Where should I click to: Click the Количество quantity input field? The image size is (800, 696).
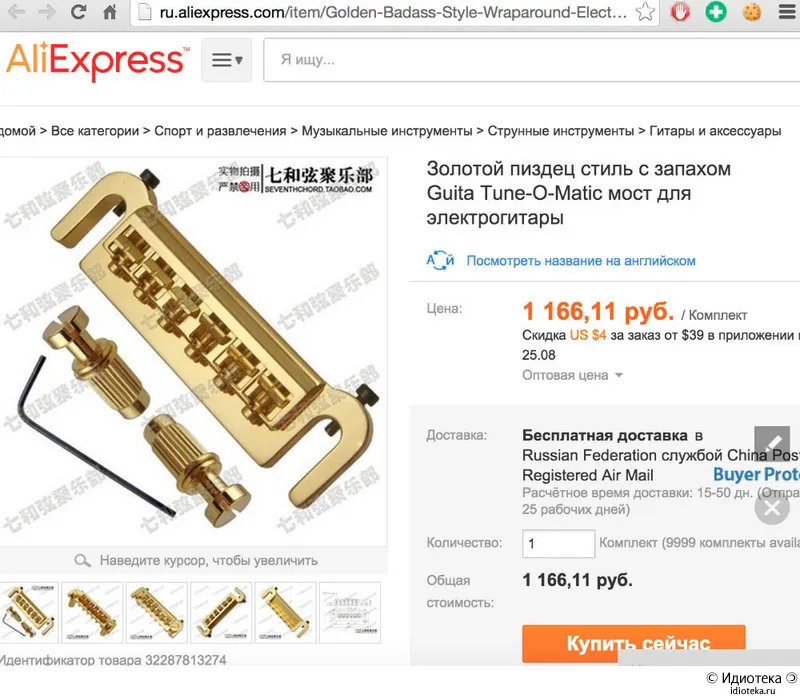coord(558,543)
